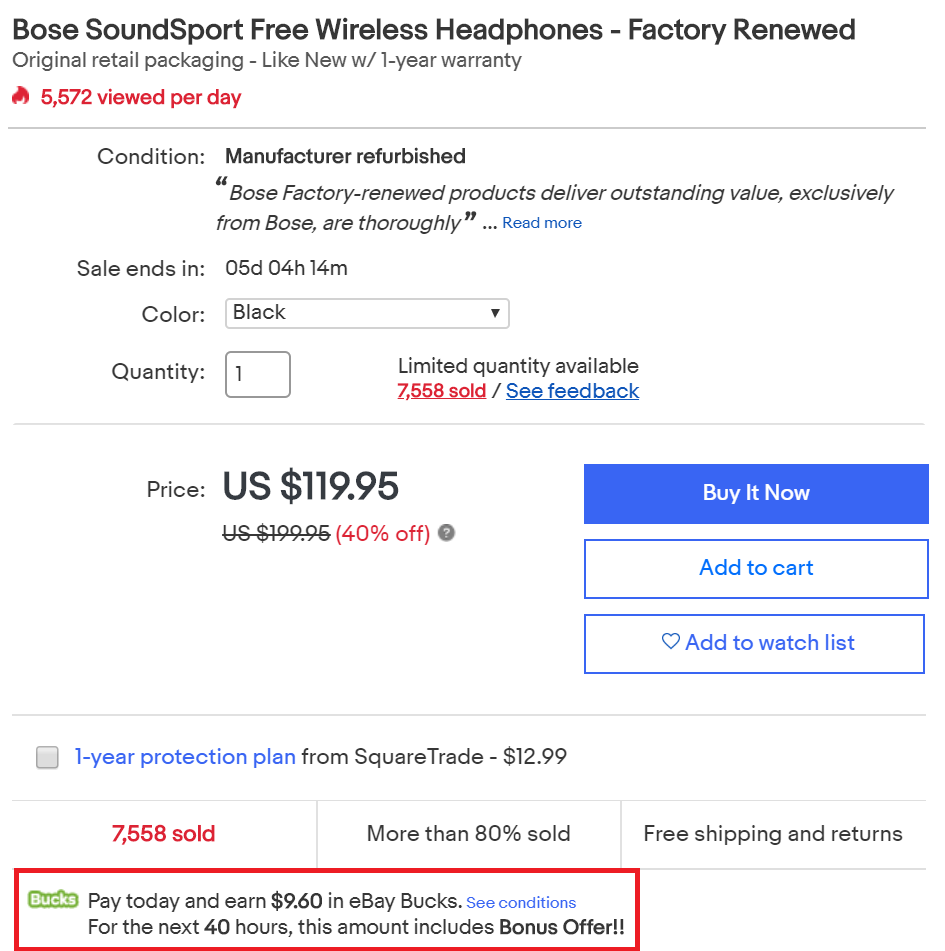The width and height of the screenshot is (945, 951).
Task: Click the Buy It Now button
Action: [756, 493]
